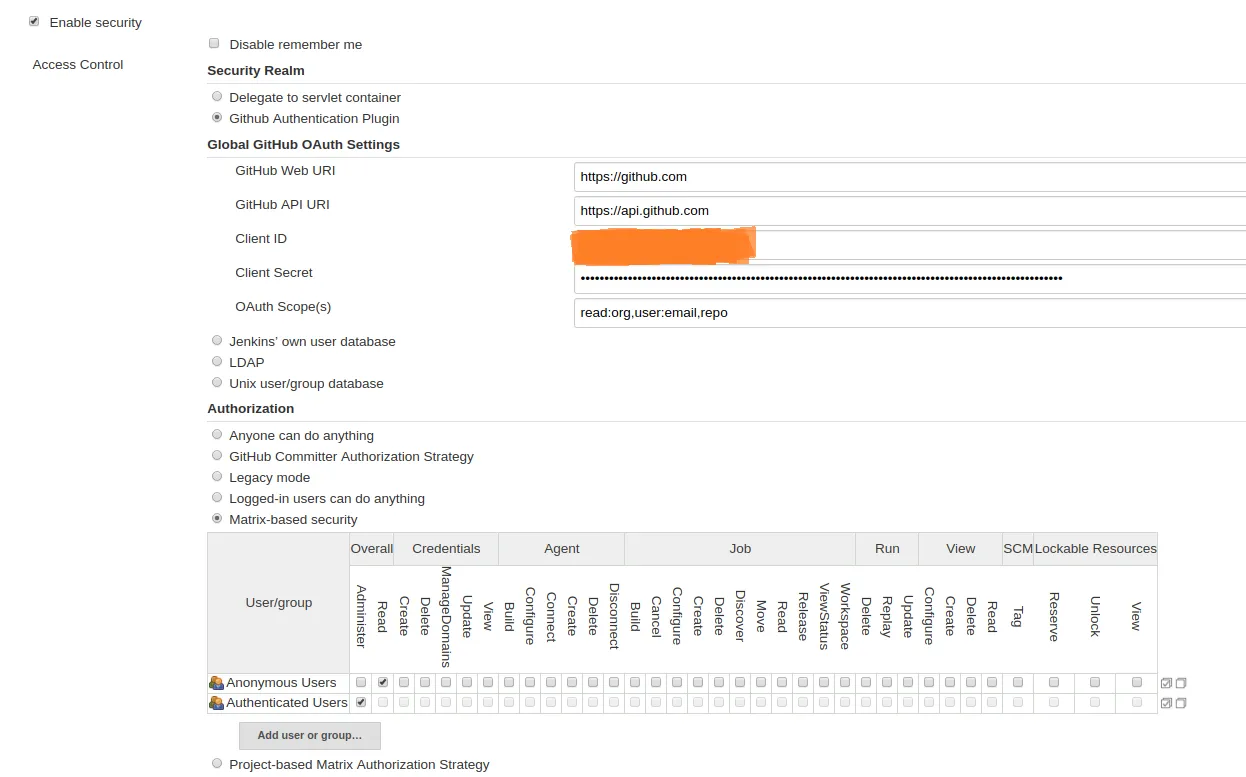The width and height of the screenshot is (1246, 777).
Task: Enable Job Build for Anonymous Users
Action: pyautogui.click(x=635, y=682)
